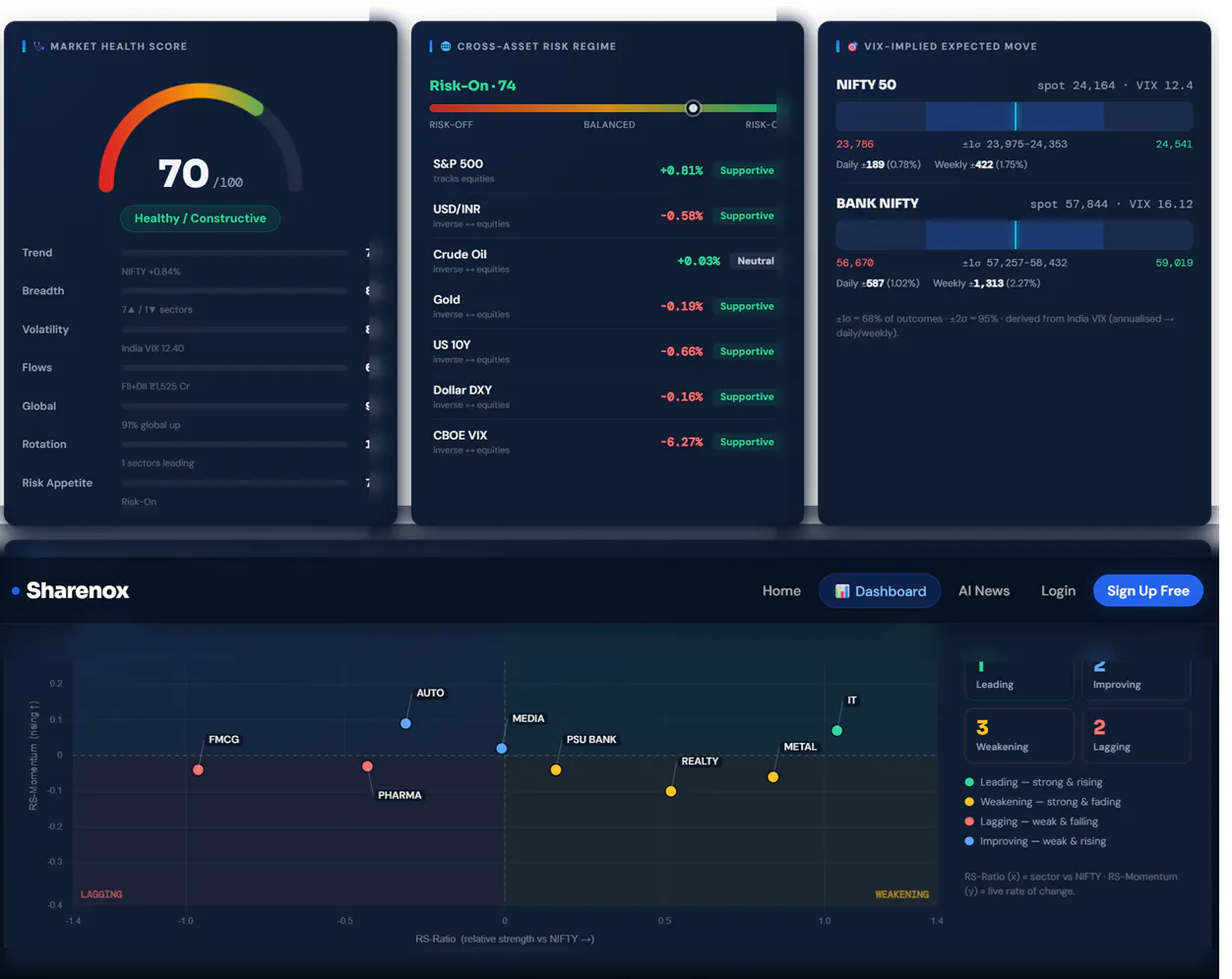1232x979 pixels.
Task: Click the Healthy / Constructive badge
Action: [x=200, y=218]
